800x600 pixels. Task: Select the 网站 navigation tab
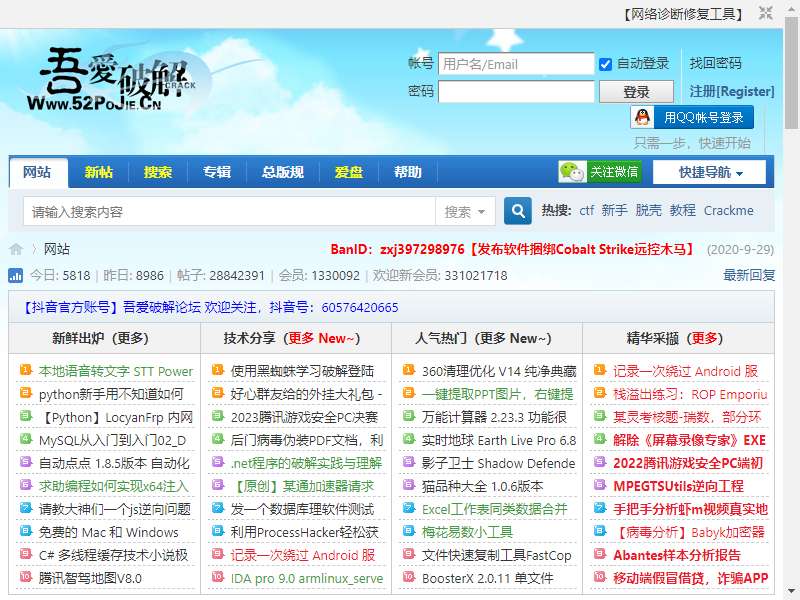click(x=37, y=172)
